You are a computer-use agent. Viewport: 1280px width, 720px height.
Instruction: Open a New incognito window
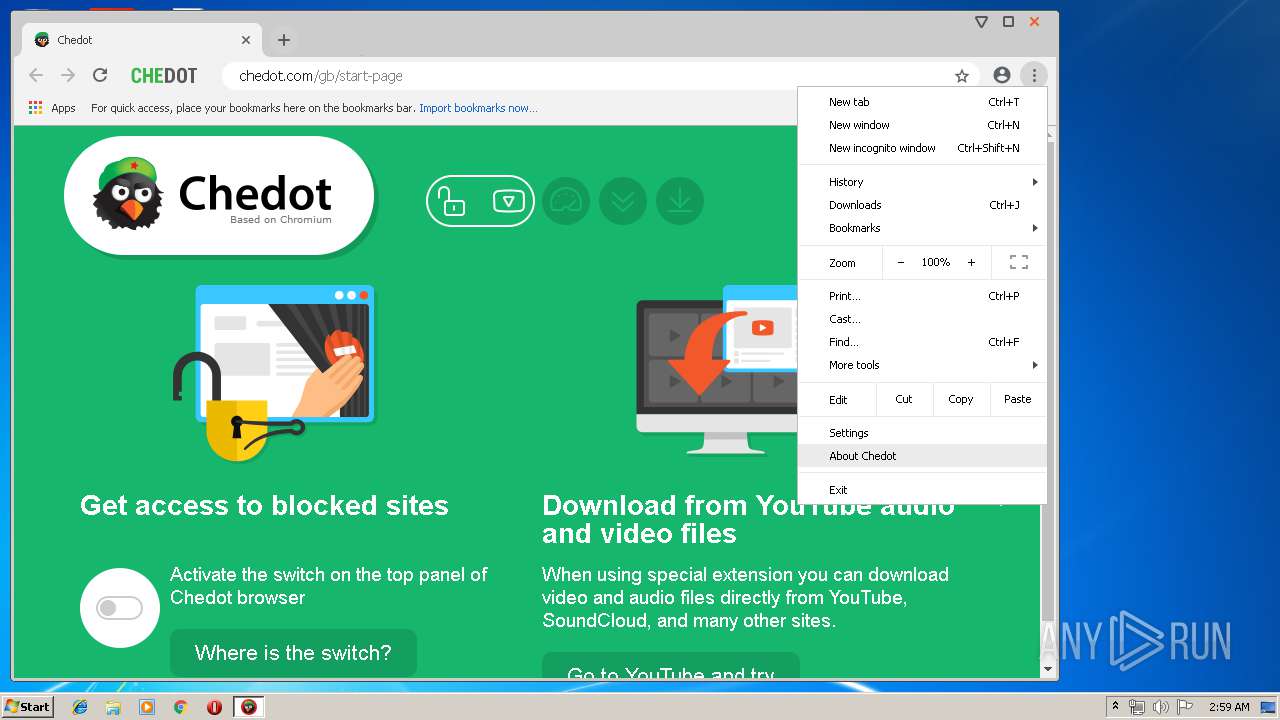(922, 148)
